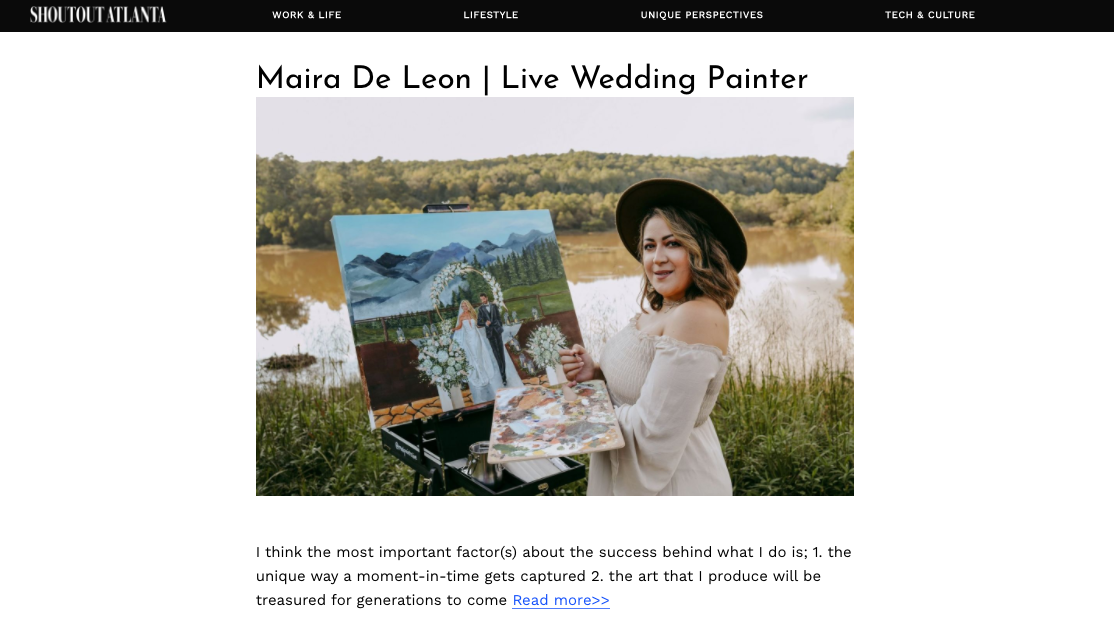Select the Tech & Culture menu item
The image size is (1114, 635).
[930, 15]
